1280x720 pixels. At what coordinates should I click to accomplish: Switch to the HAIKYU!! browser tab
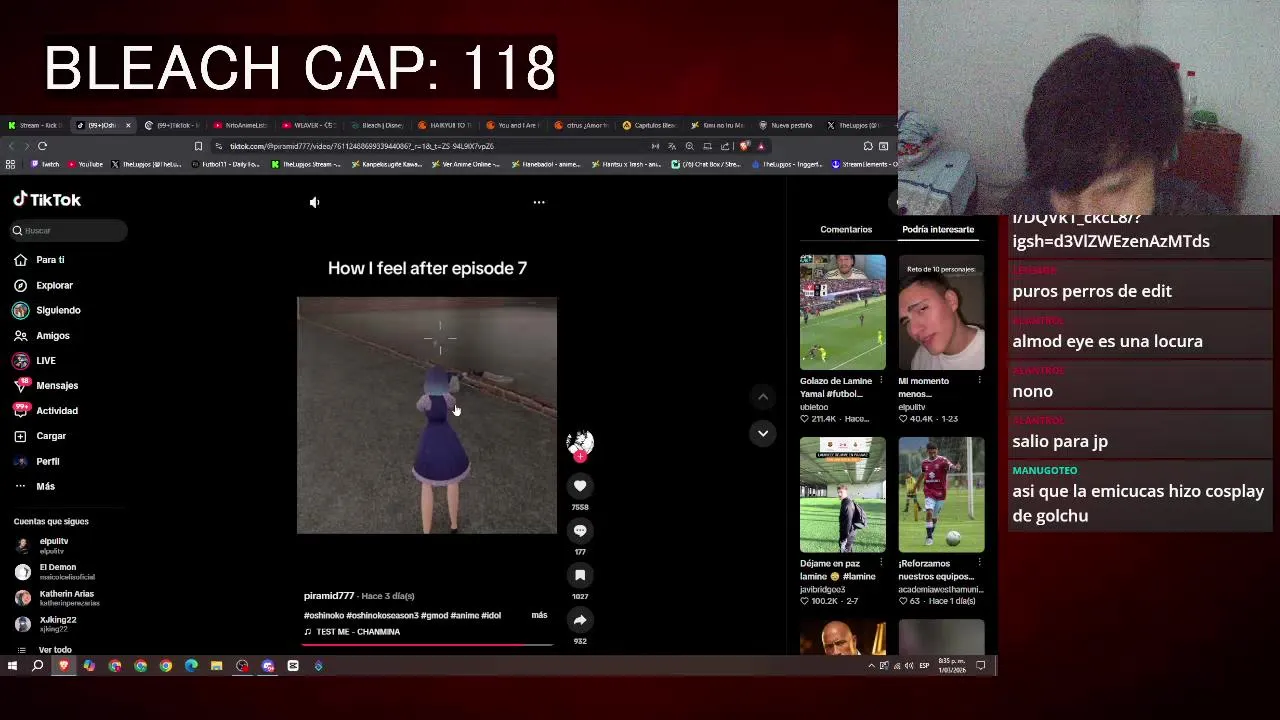tap(446, 125)
